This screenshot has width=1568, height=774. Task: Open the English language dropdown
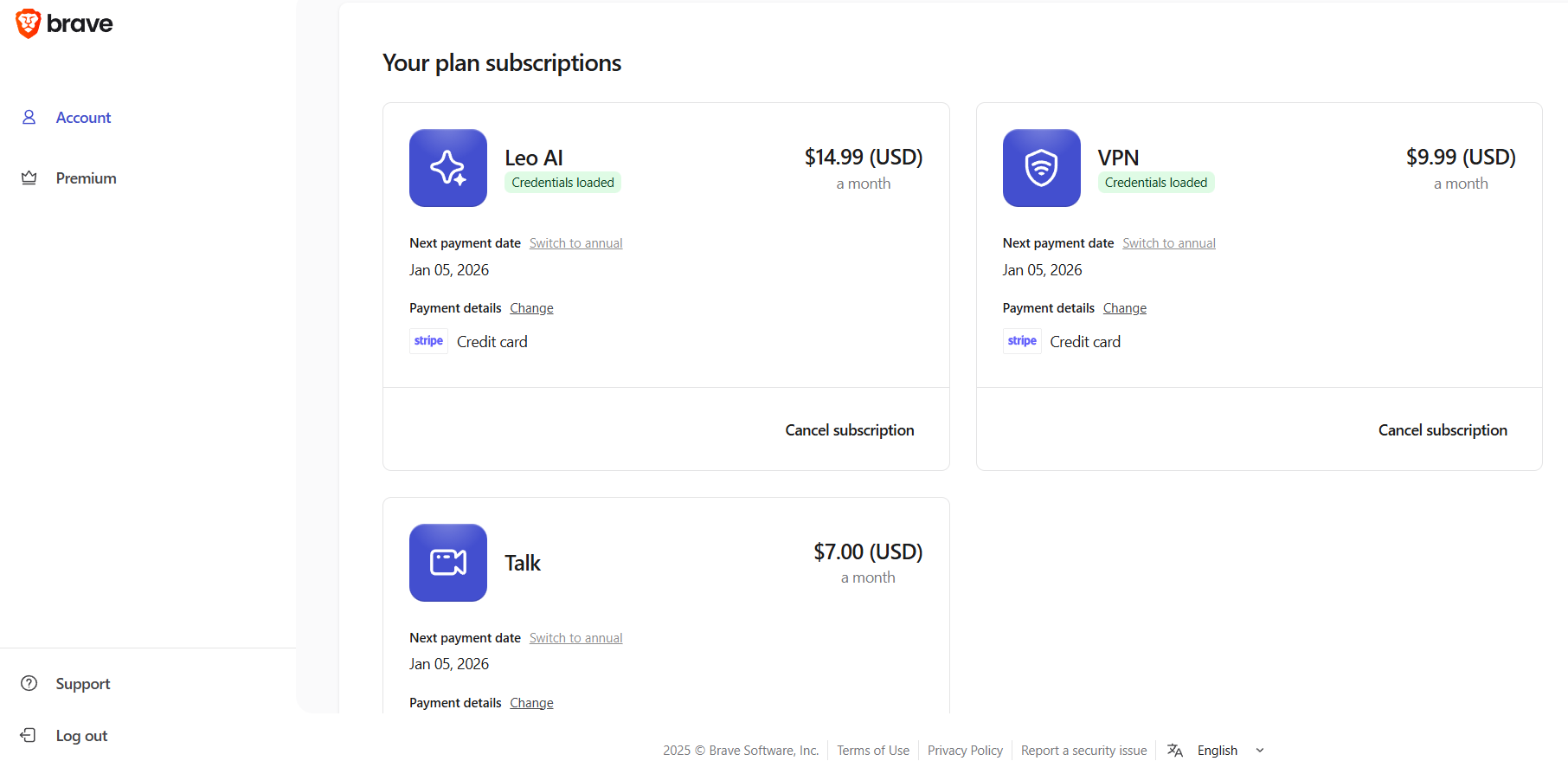click(x=1217, y=751)
